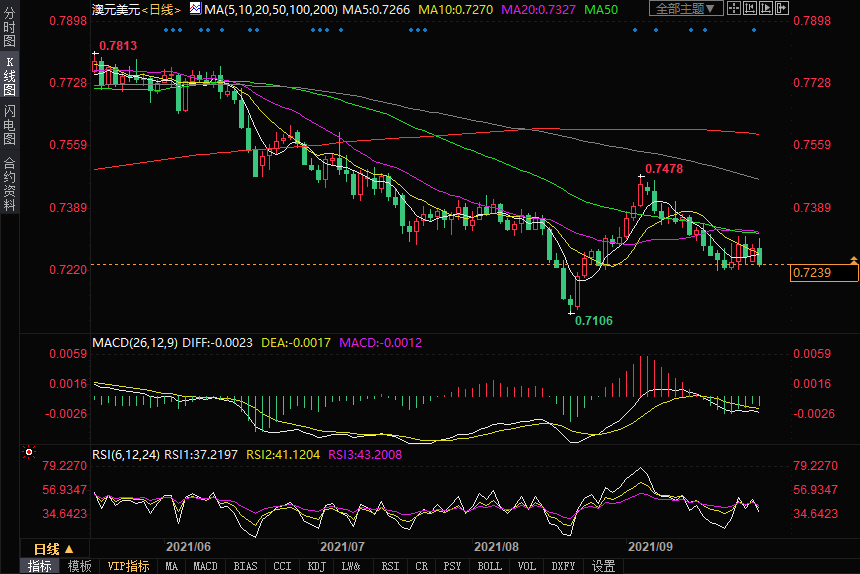Enable the BOLL indicator

click(489, 566)
